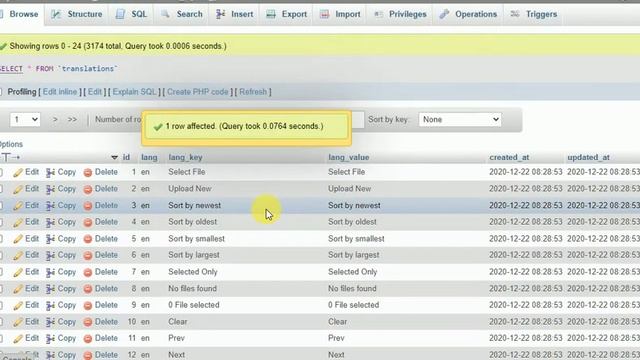The height and width of the screenshot is (360, 640).
Task: Click the red Delete icon for row 8
Action: coord(88,289)
